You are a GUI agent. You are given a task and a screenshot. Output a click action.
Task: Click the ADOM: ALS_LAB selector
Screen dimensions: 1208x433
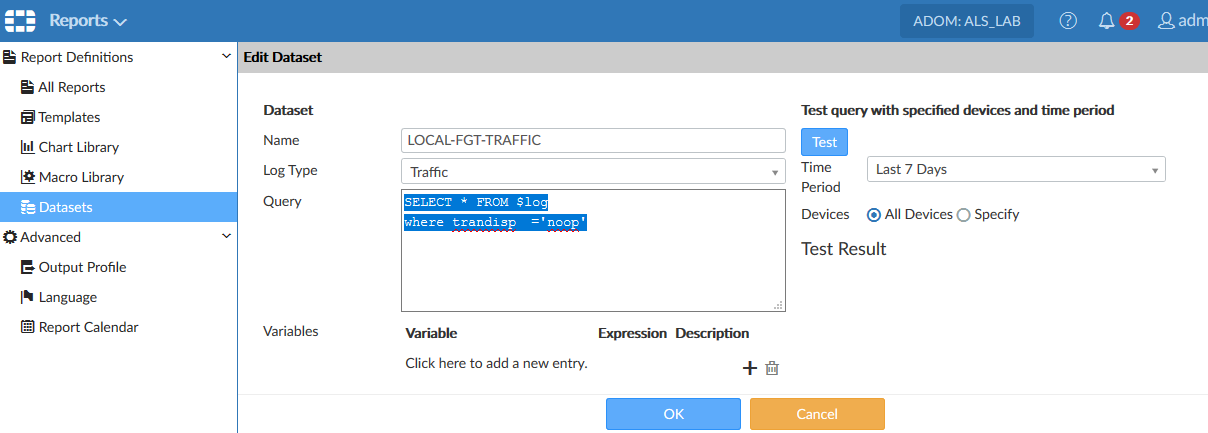point(967,20)
